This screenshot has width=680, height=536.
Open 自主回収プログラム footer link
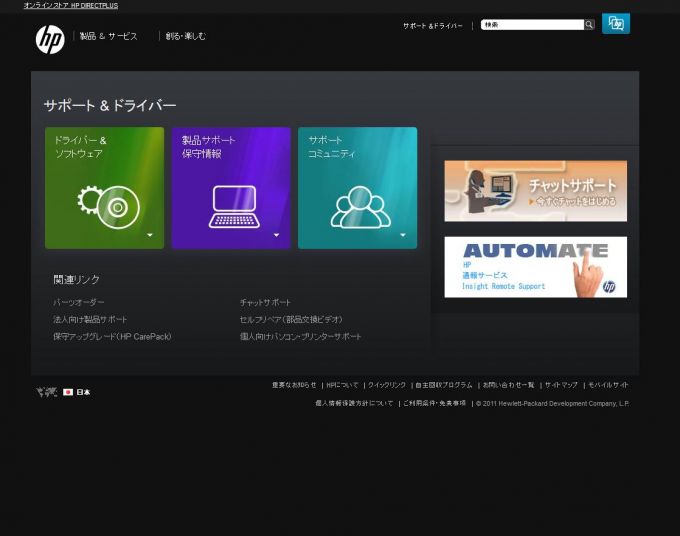click(444, 385)
